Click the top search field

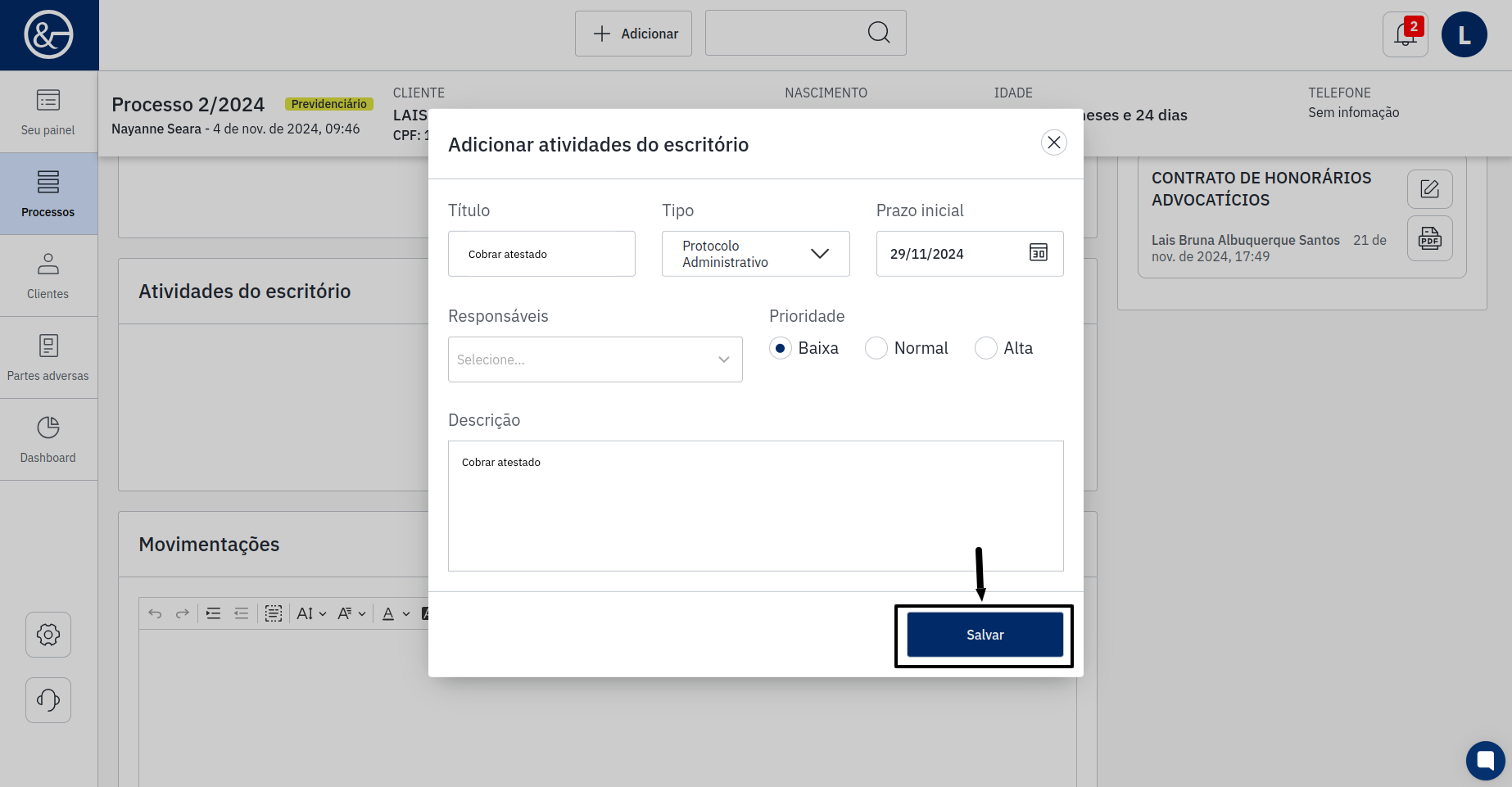805,33
